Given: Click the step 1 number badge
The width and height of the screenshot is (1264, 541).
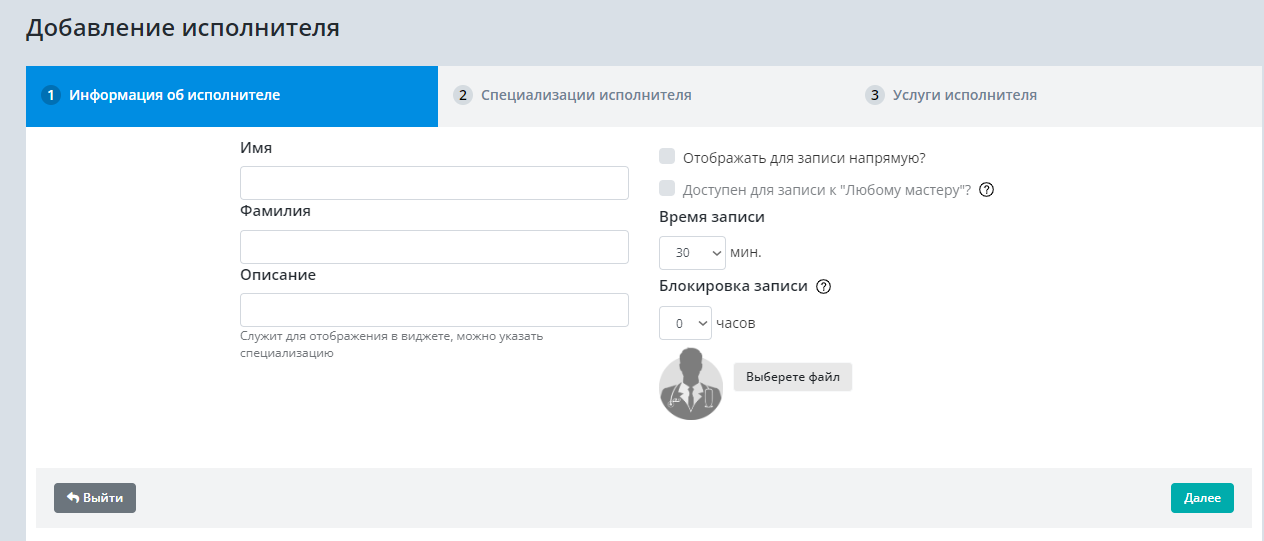Looking at the screenshot, I should [x=51, y=96].
